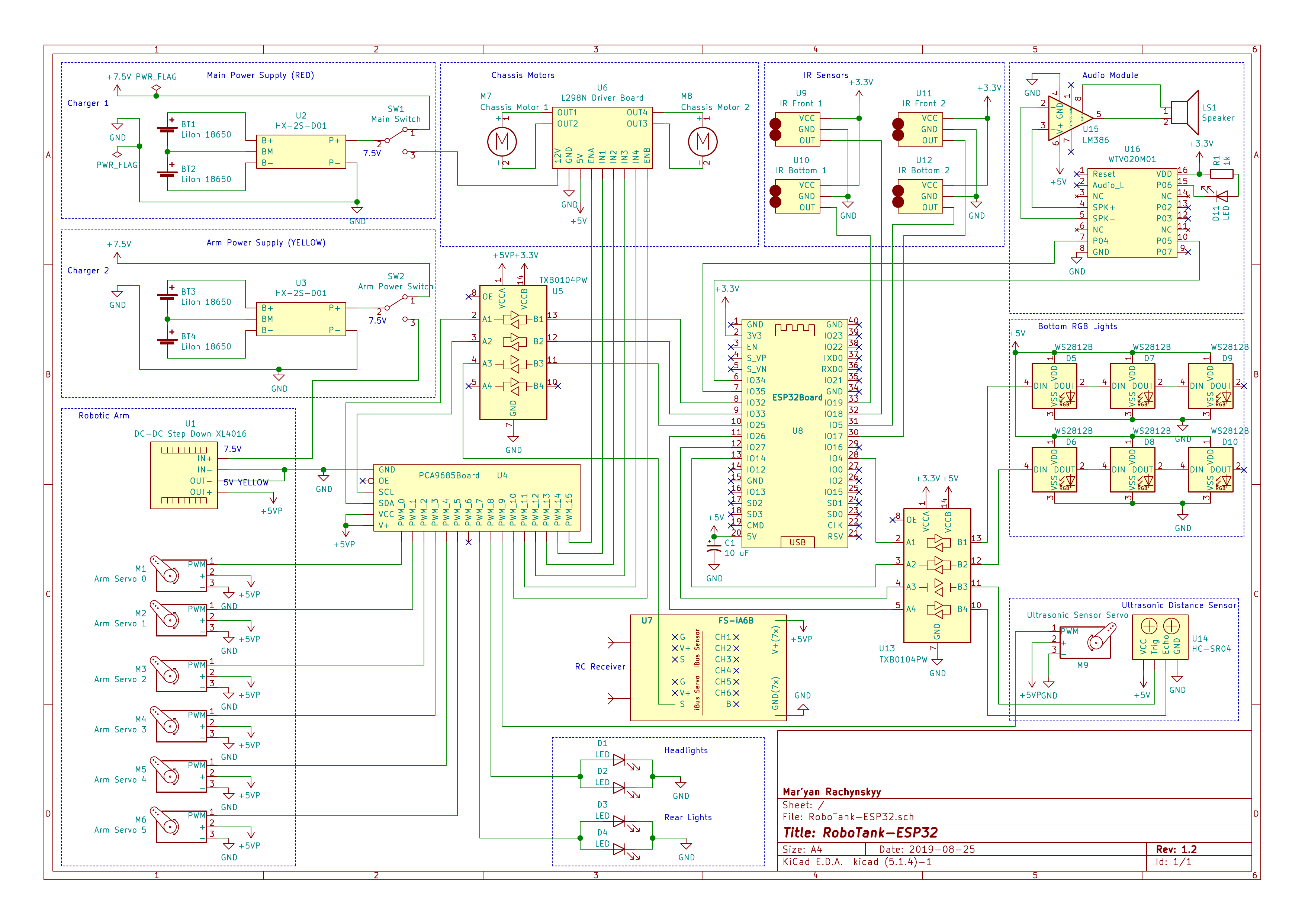This screenshot has height=924, width=1305.
Task: Click the U3 HX-2S-D01 protection board
Action: pos(301,319)
